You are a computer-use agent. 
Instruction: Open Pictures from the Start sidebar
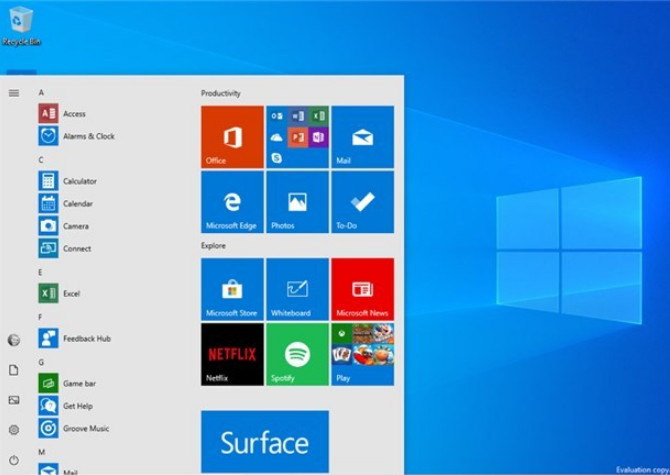click(14, 400)
